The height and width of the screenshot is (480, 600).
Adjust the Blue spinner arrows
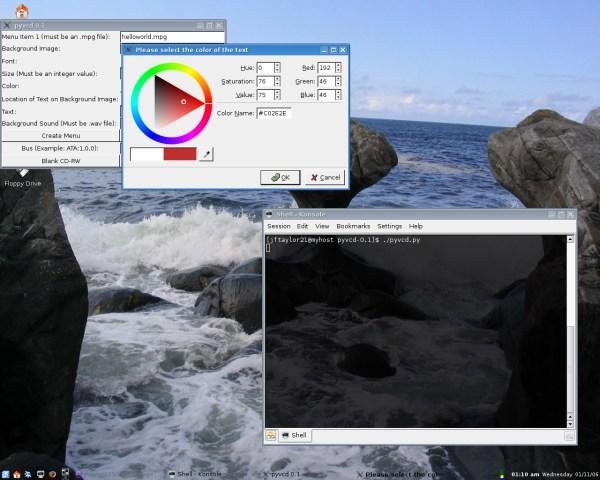[338, 95]
